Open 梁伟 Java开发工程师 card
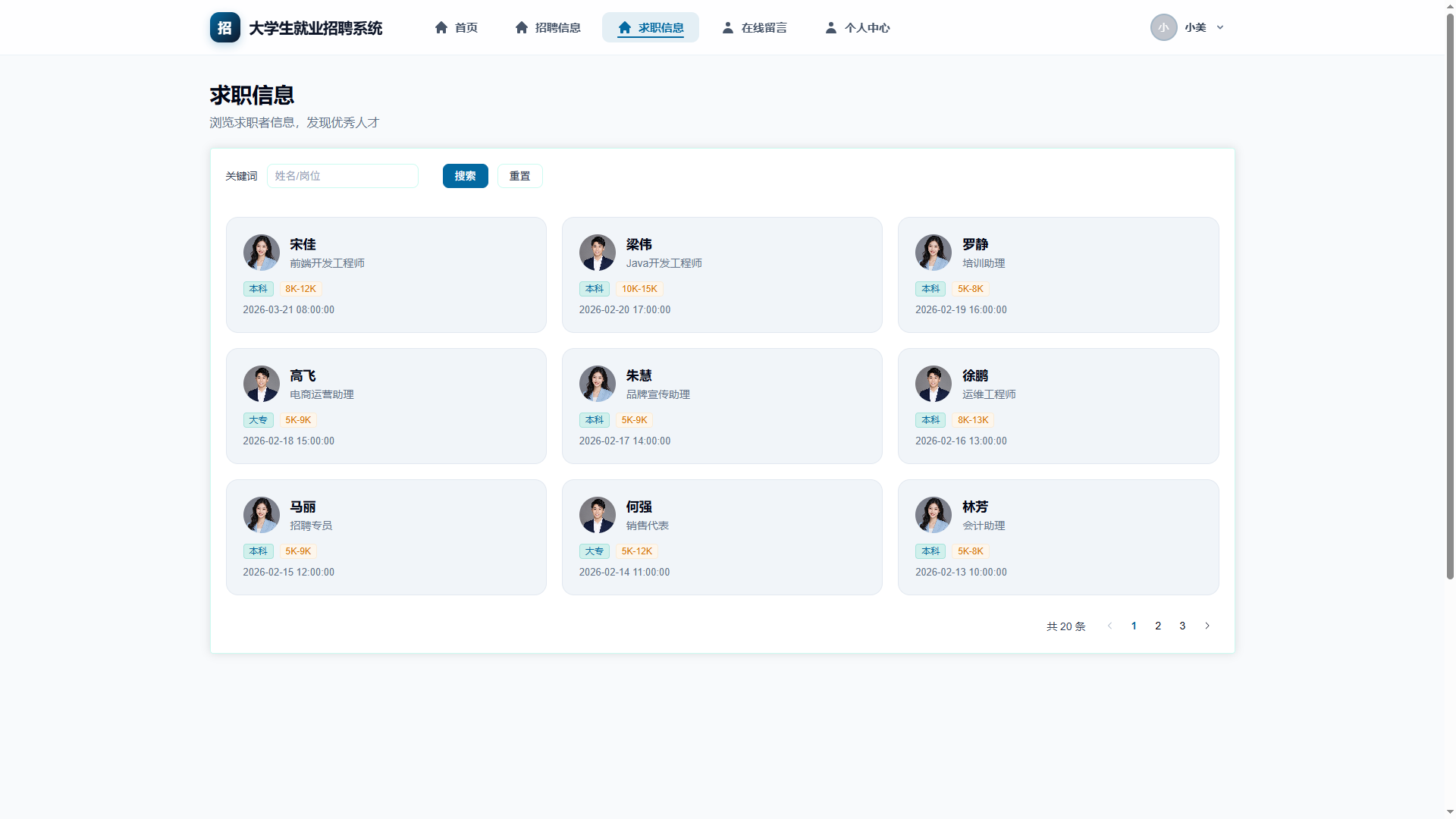1456x819 pixels. click(722, 275)
